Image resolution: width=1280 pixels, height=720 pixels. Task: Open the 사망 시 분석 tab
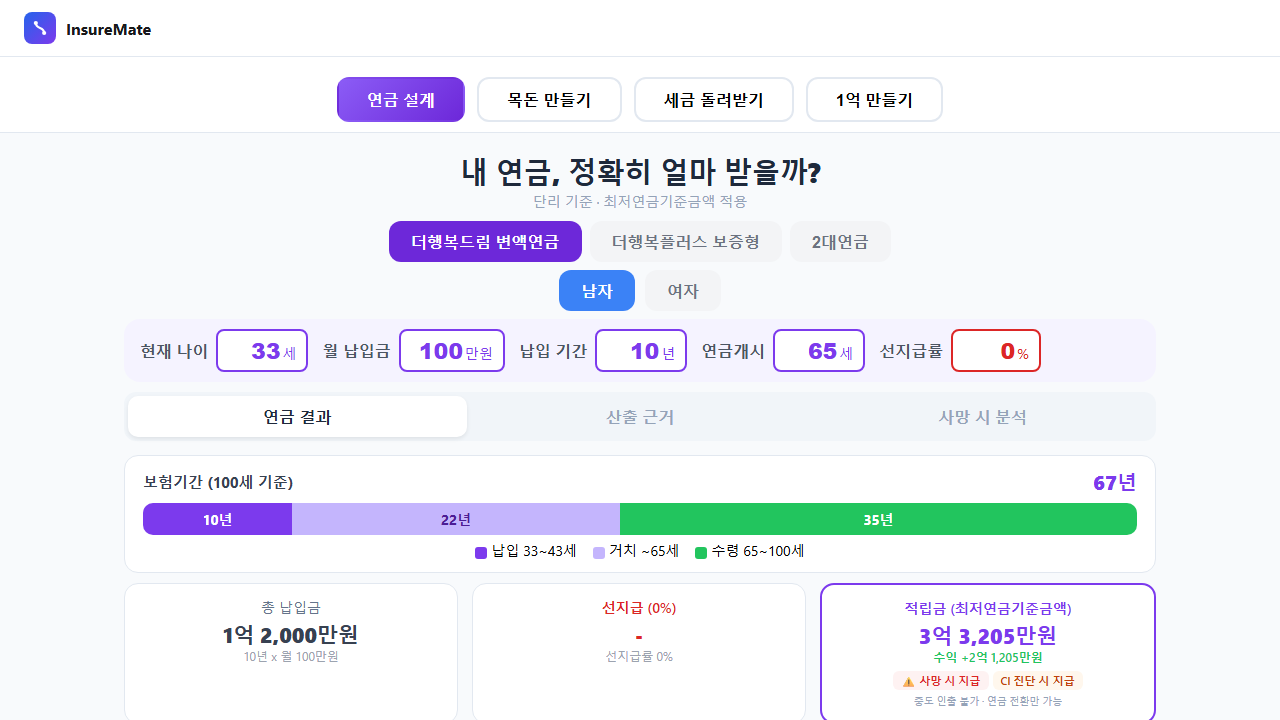coord(983,416)
